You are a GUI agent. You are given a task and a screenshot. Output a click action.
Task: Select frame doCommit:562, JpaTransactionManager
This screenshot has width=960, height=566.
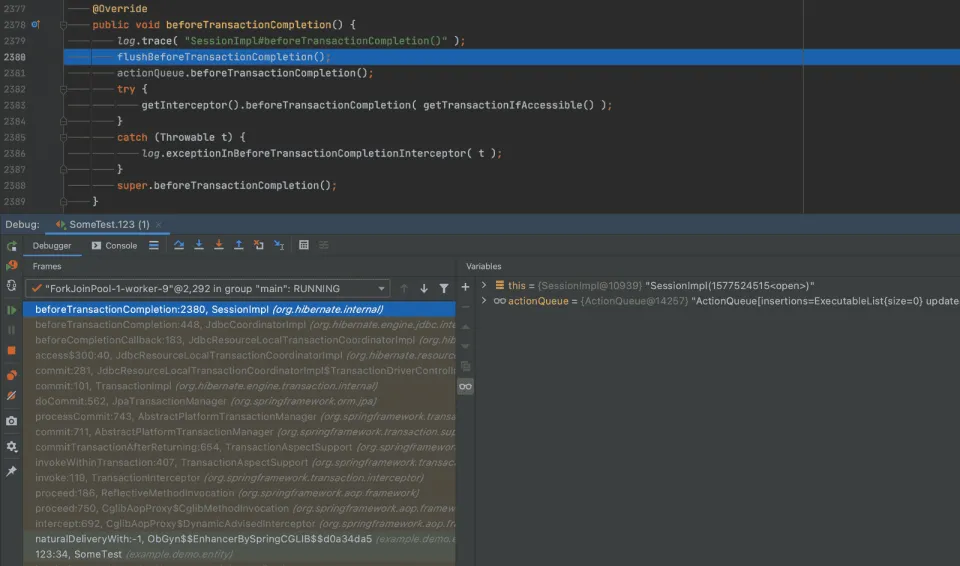239,401
